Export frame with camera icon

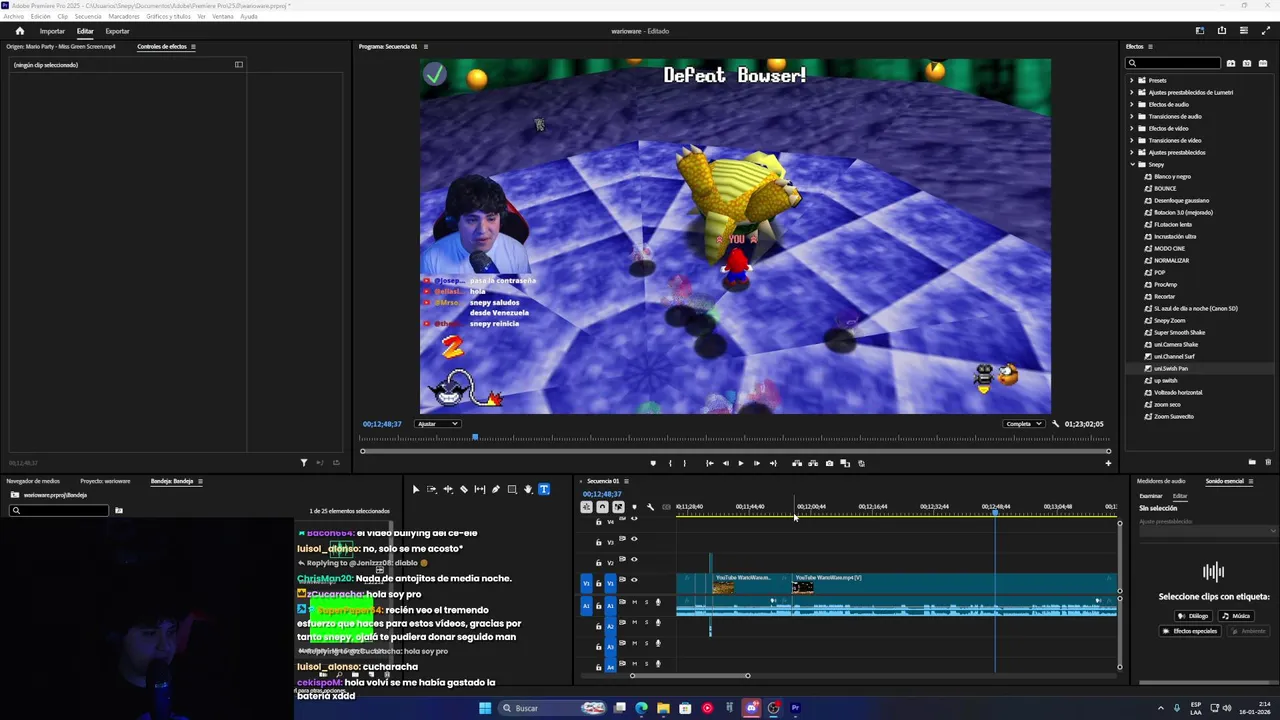pos(829,463)
